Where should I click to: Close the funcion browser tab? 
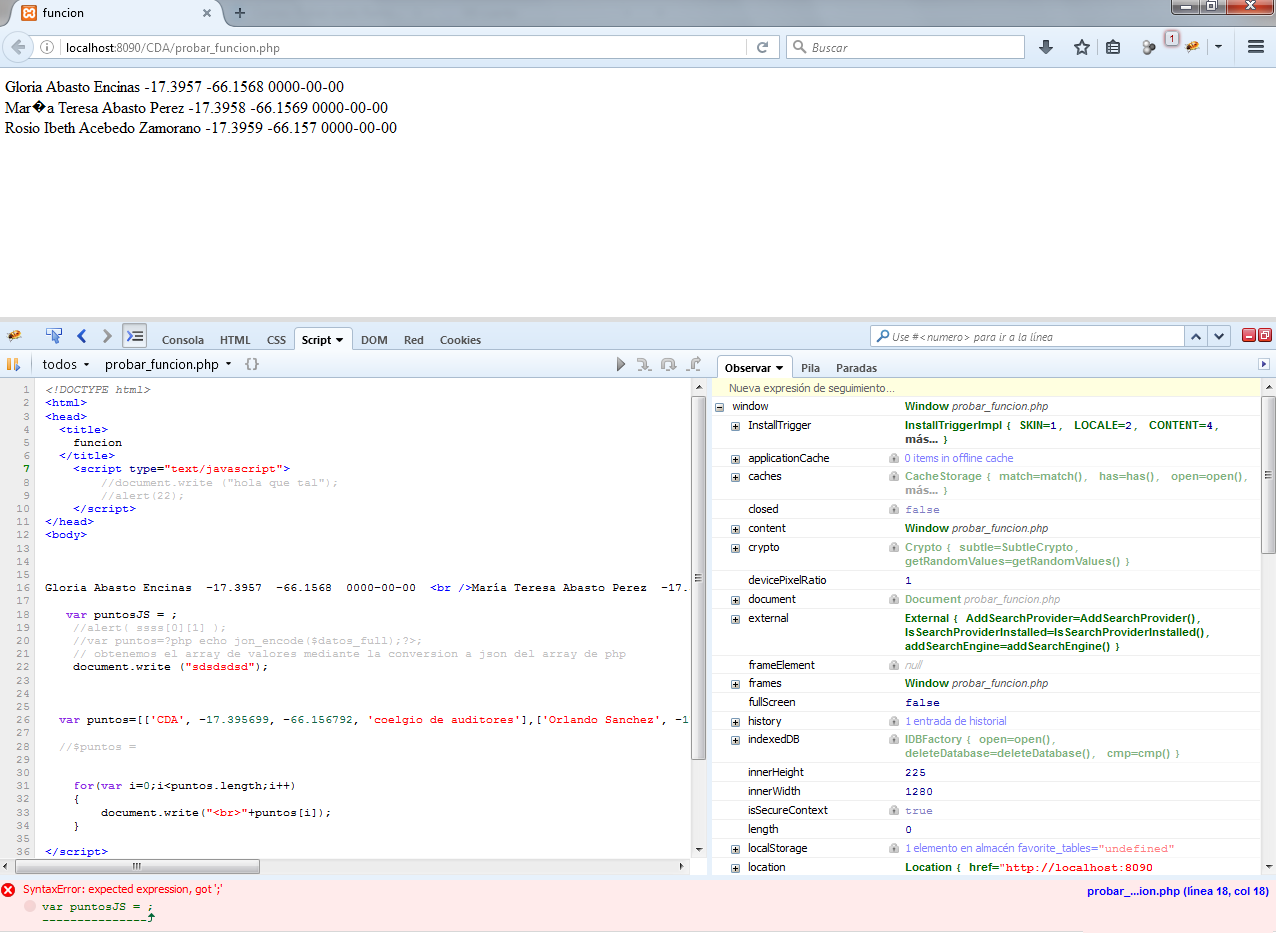point(208,13)
